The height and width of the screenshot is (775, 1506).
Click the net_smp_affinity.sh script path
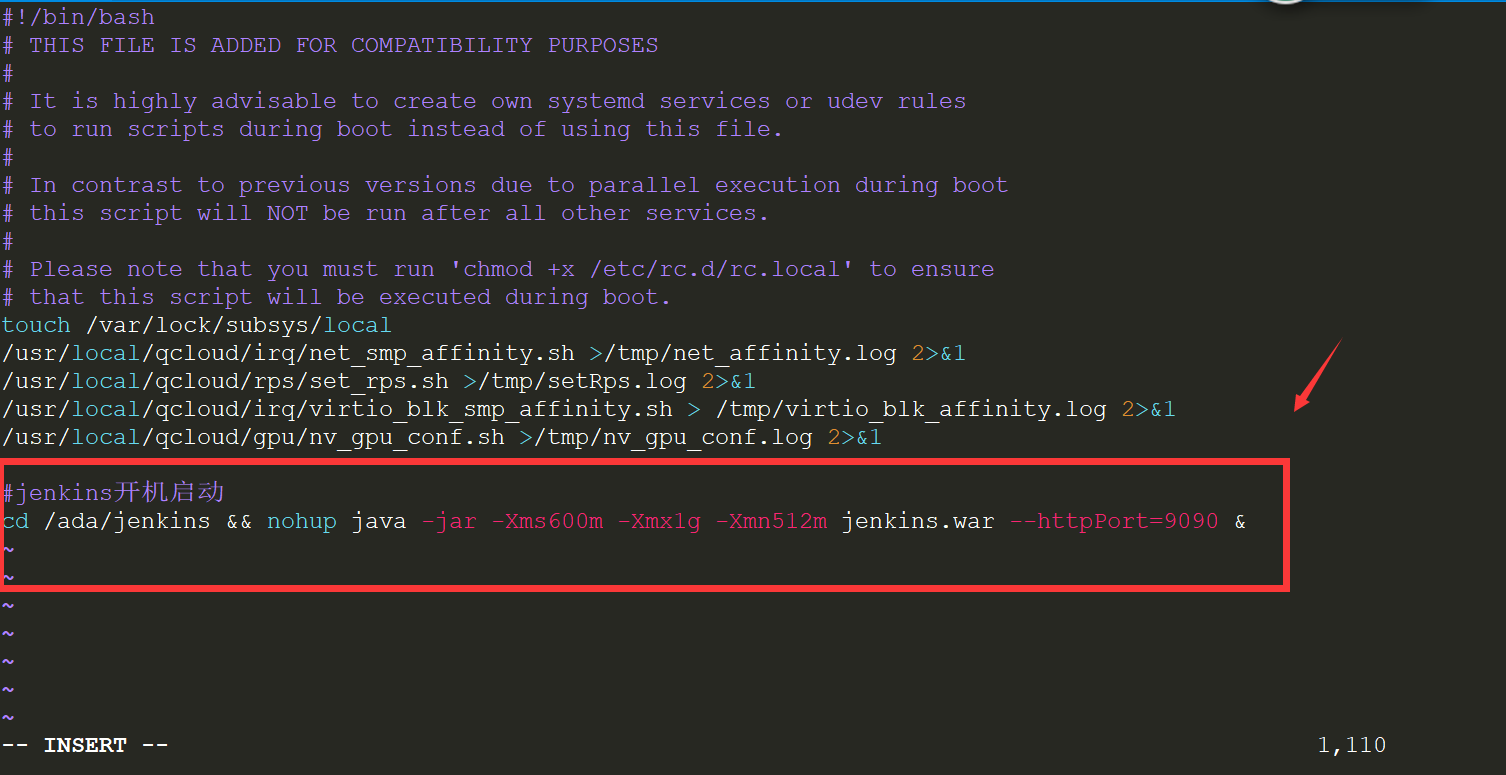click(288, 353)
